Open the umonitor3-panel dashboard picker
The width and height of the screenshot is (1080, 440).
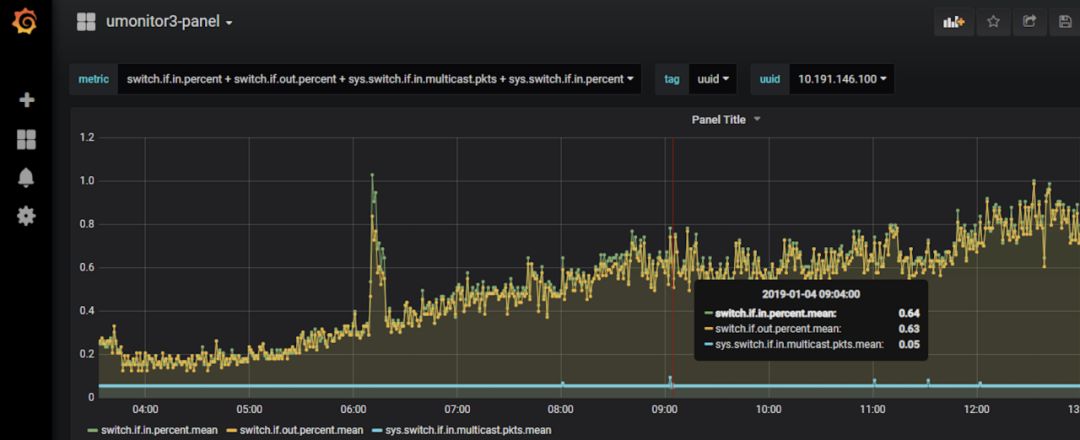(x=169, y=22)
